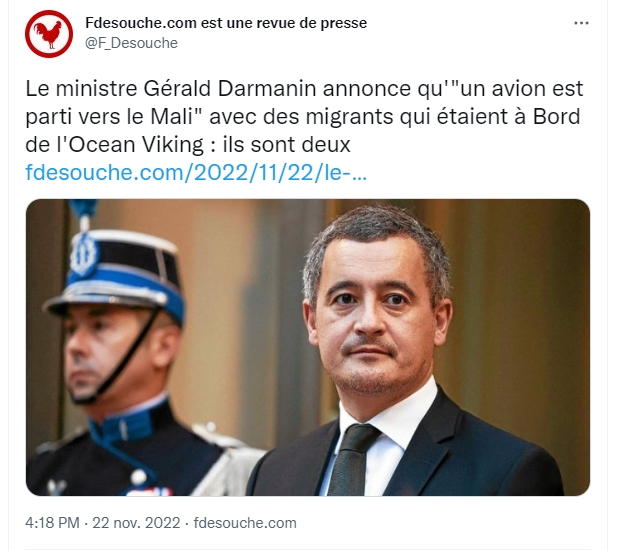Click the @F_Desouche handle
The width and height of the screenshot is (620, 551).
(x=131, y=43)
